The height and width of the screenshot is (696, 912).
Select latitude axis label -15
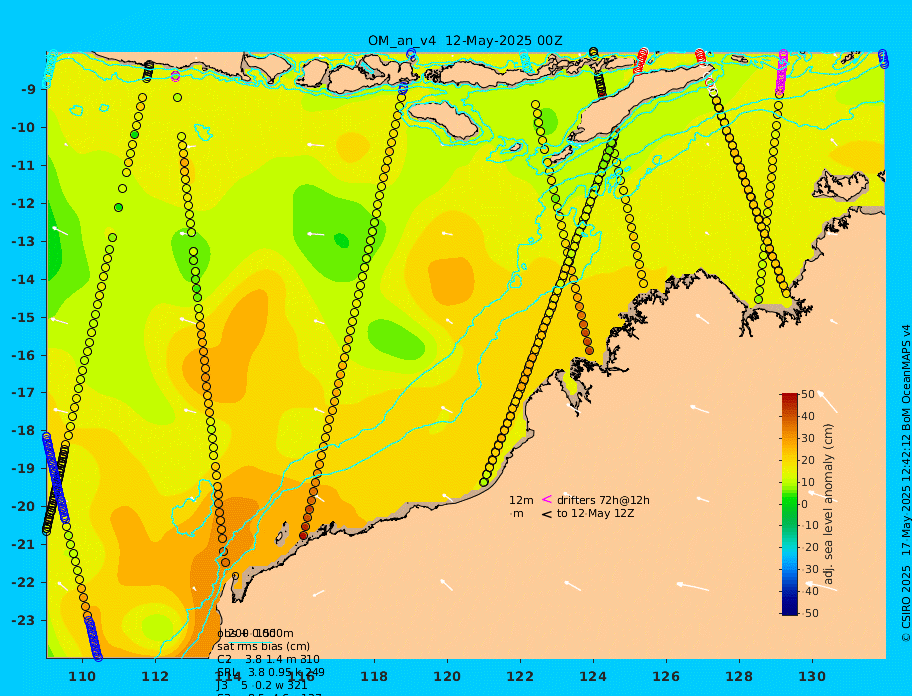click(x=23, y=317)
